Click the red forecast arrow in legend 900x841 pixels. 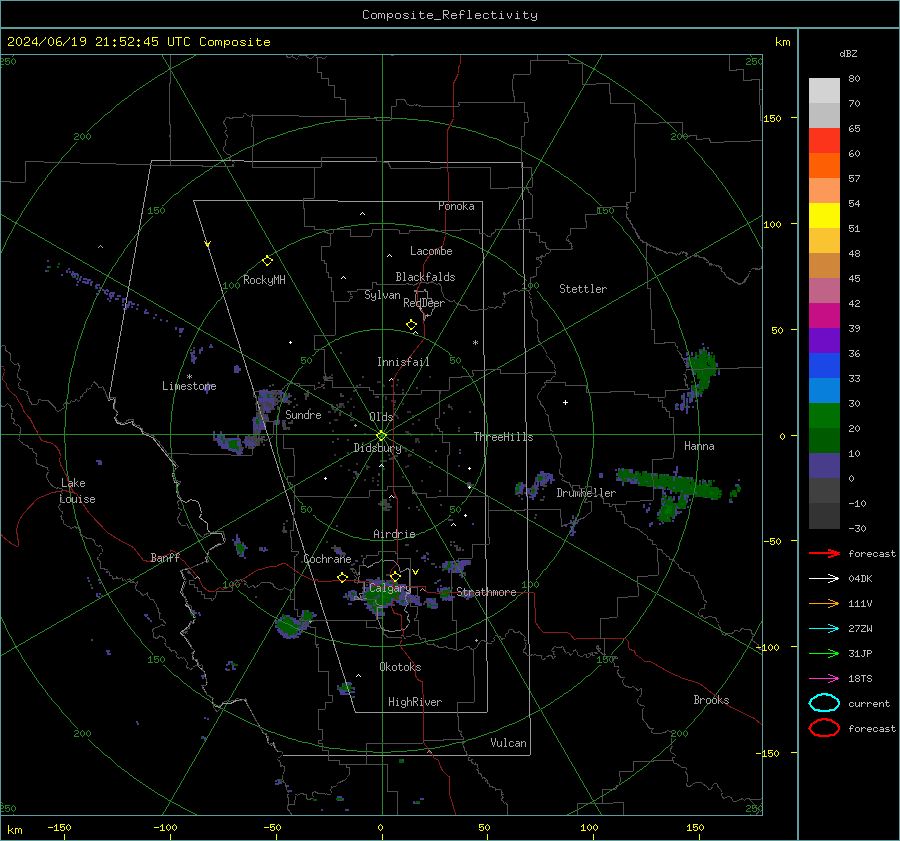coord(824,553)
